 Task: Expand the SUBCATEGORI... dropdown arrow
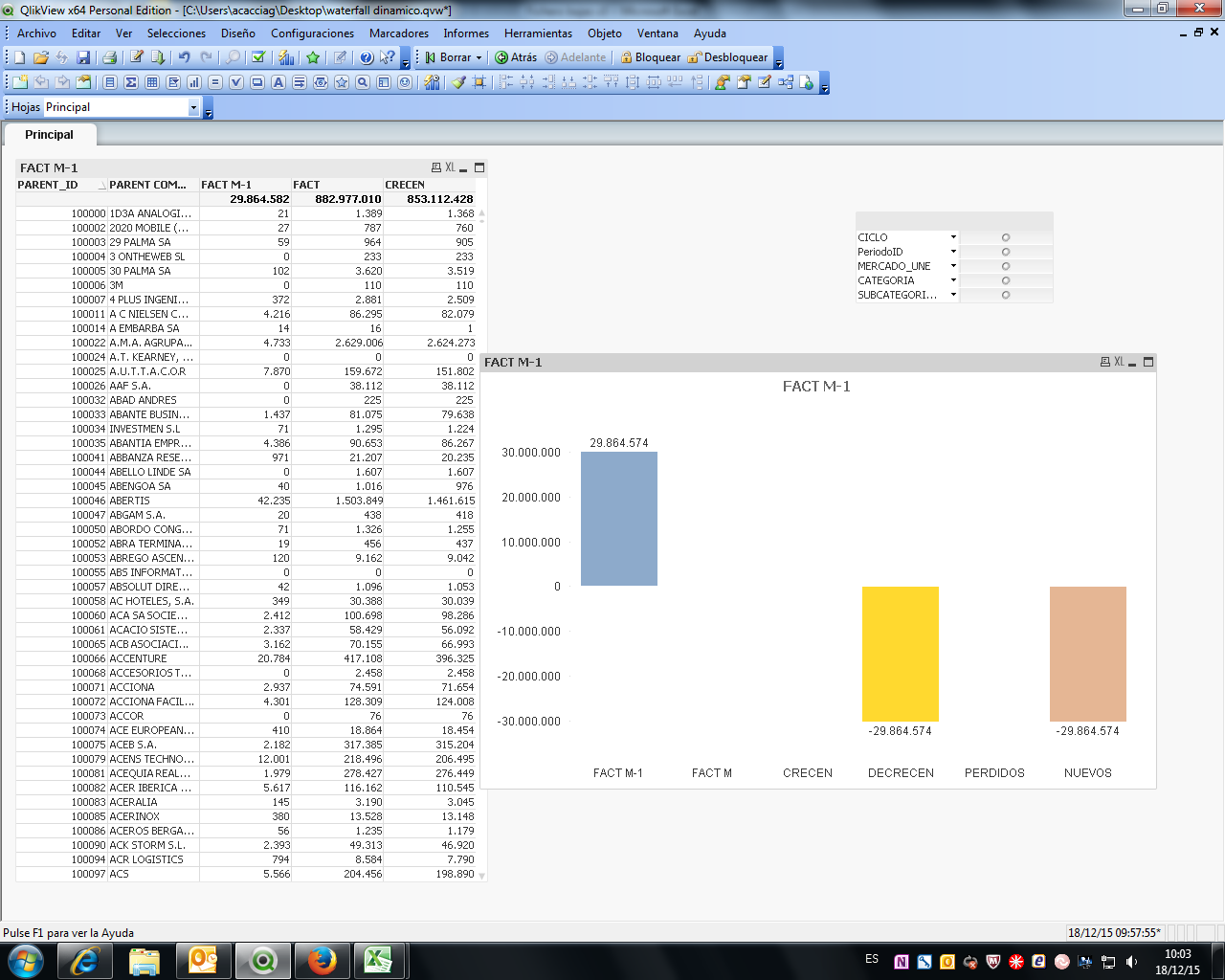[x=953, y=295]
